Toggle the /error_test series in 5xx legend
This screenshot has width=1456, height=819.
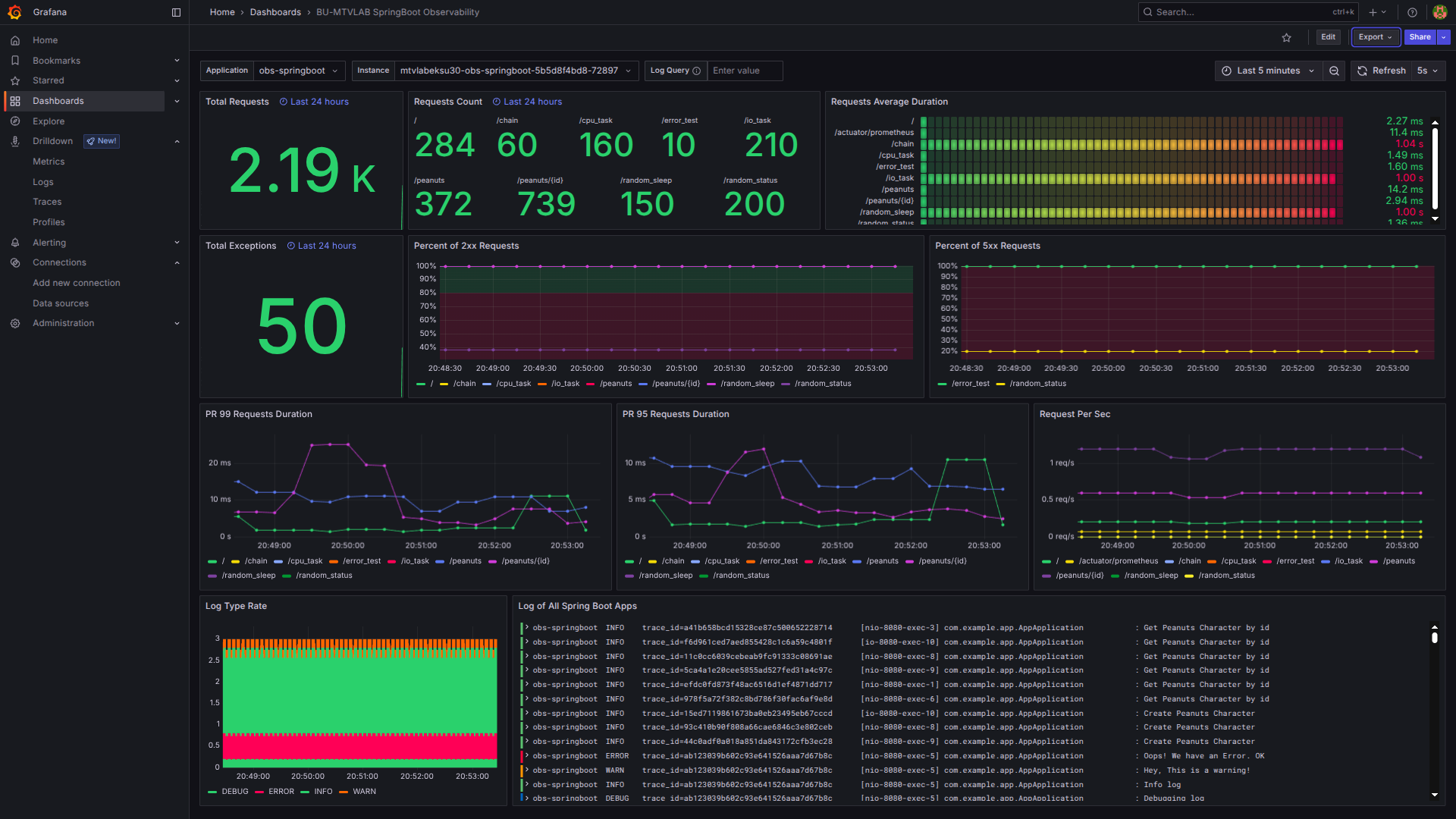point(970,384)
